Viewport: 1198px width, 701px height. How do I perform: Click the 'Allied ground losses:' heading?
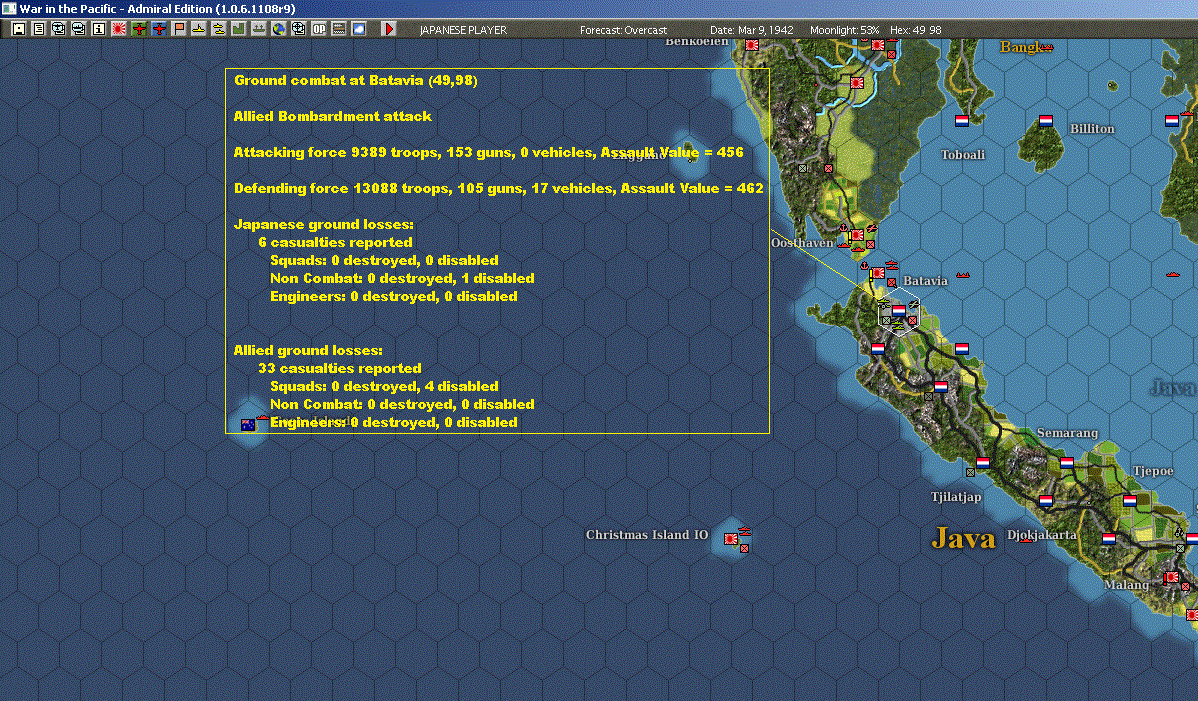point(308,350)
